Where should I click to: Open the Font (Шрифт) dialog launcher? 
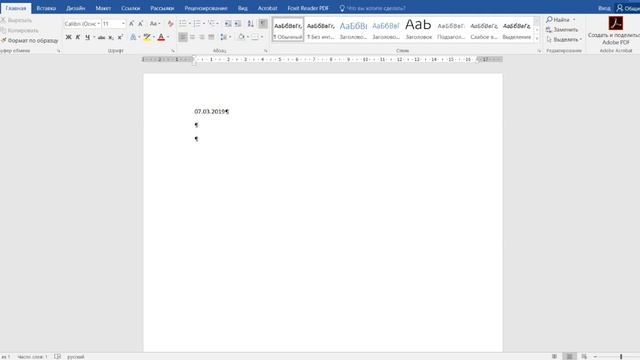(173, 51)
